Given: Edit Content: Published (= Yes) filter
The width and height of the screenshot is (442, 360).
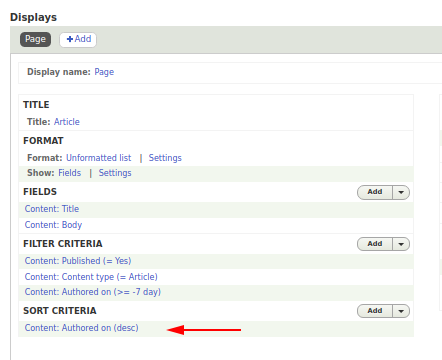Looking at the screenshot, I should pyautogui.click(x=78, y=261).
